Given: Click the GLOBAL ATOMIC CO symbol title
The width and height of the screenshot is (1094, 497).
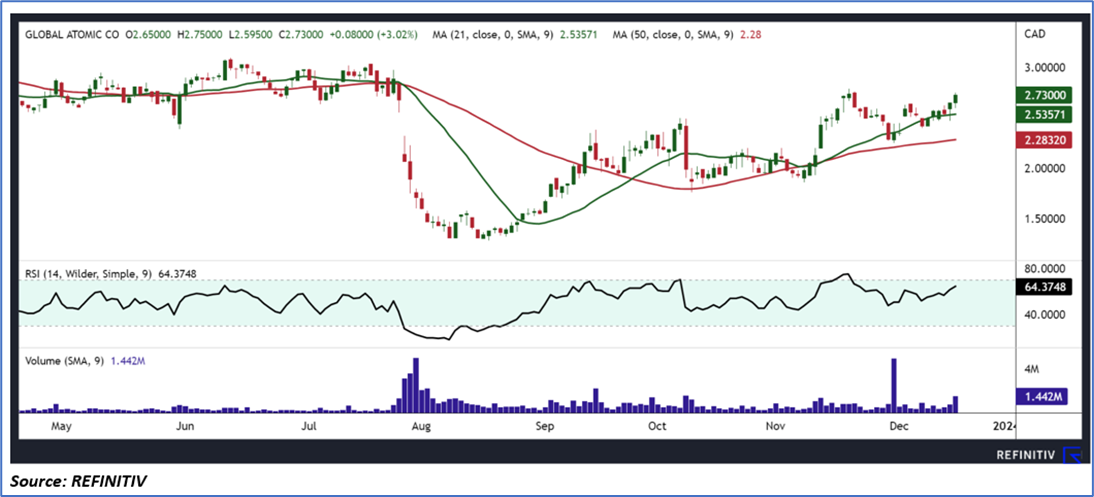Looking at the screenshot, I should 72,34.
